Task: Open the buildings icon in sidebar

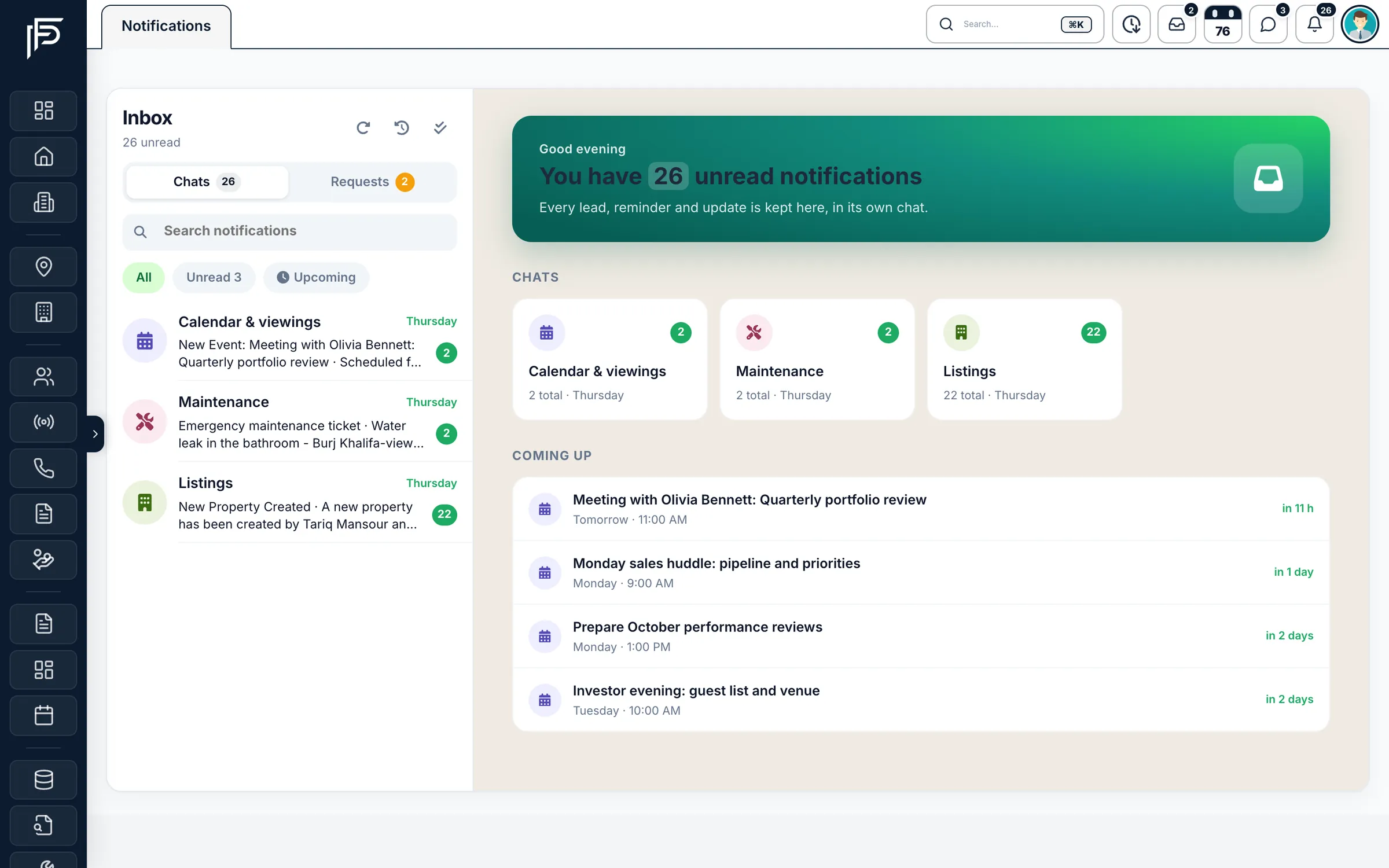Action: click(x=43, y=202)
